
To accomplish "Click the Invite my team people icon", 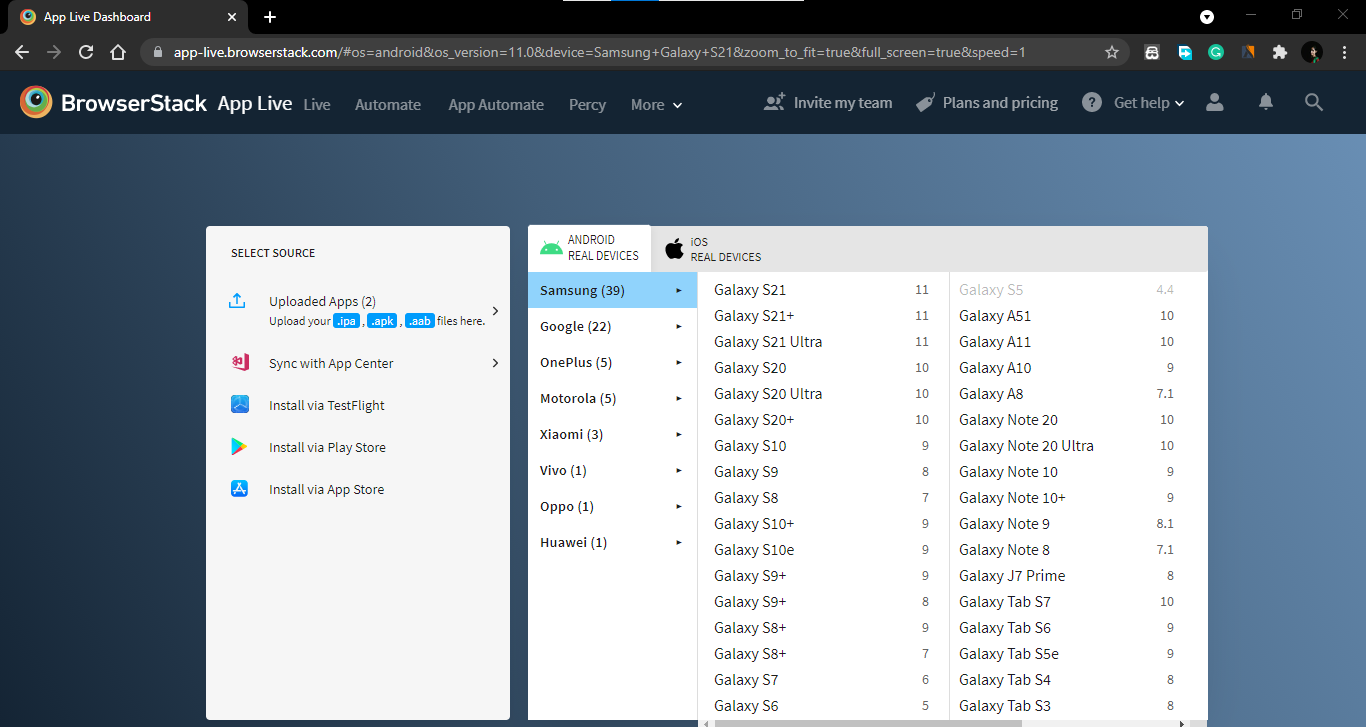I will (774, 102).
